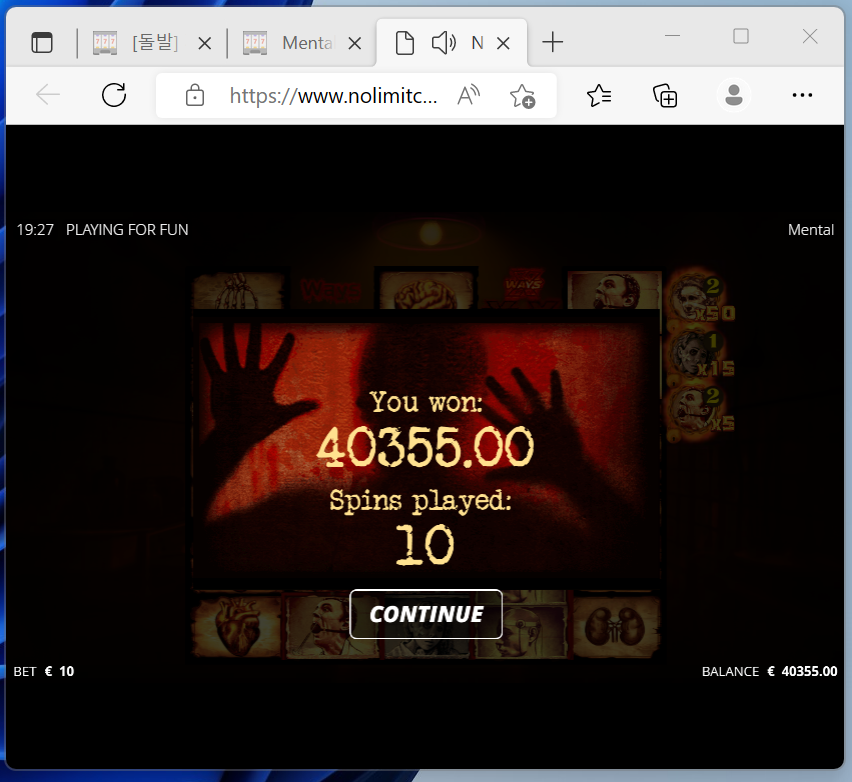
Task: Click the BET € 10 display
Action: pos(43,671)
